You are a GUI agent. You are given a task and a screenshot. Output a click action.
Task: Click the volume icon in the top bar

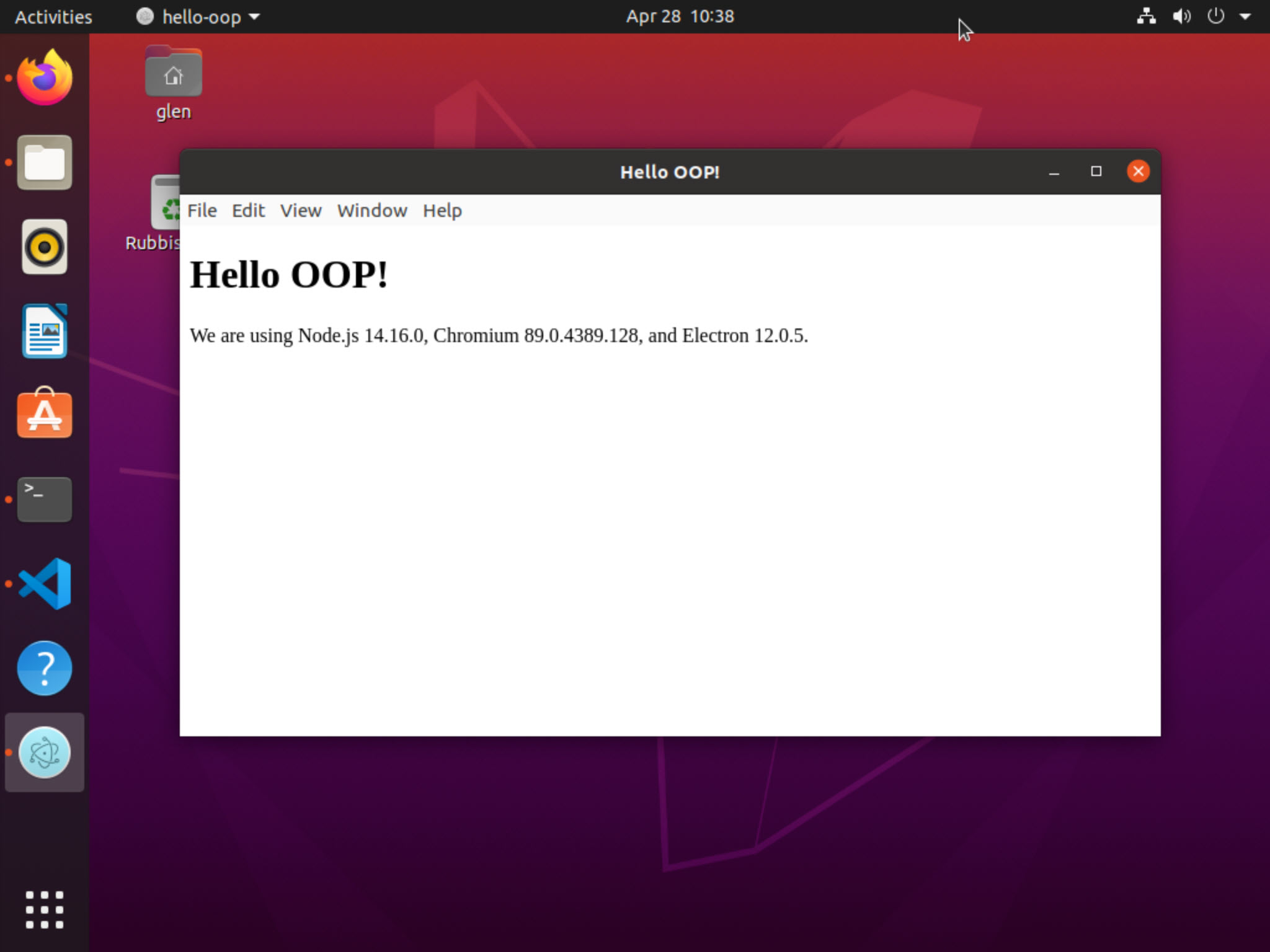pos(1181,17)
